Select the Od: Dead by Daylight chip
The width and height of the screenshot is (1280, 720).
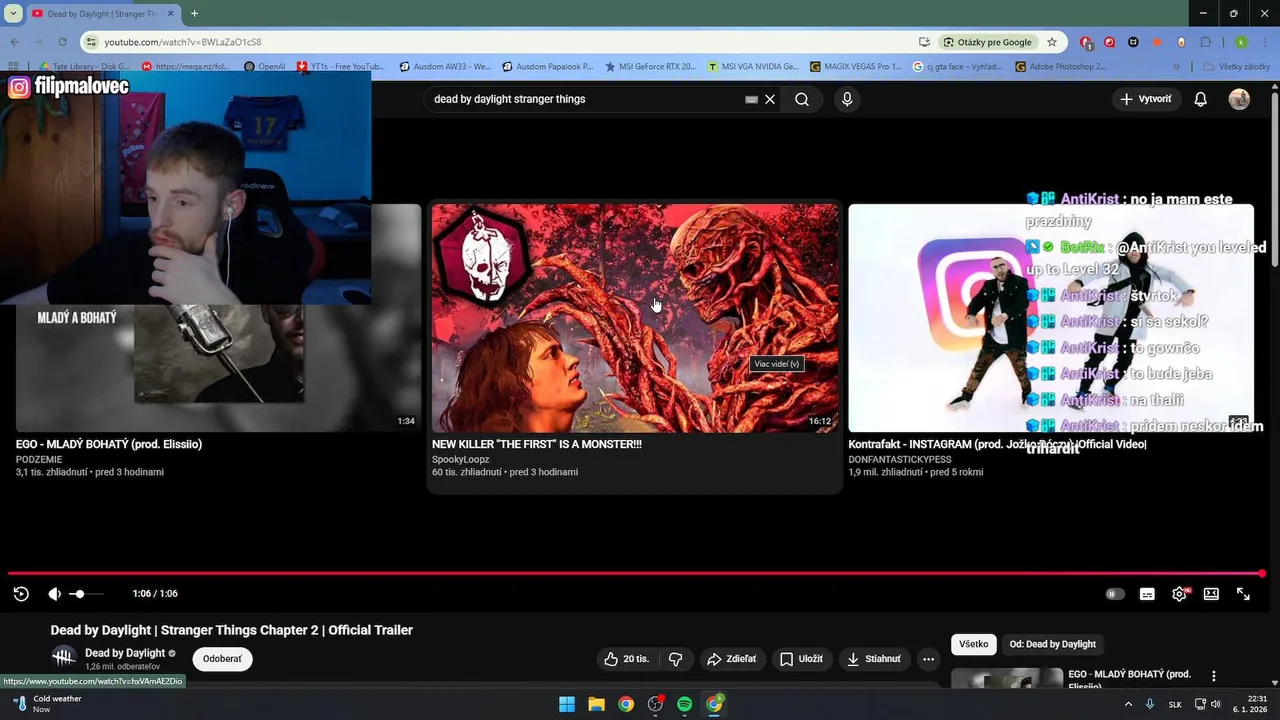tap(1052, 644)
